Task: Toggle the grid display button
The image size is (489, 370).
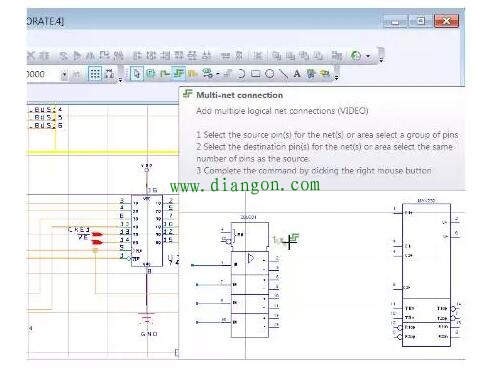Action: [95, 74]
